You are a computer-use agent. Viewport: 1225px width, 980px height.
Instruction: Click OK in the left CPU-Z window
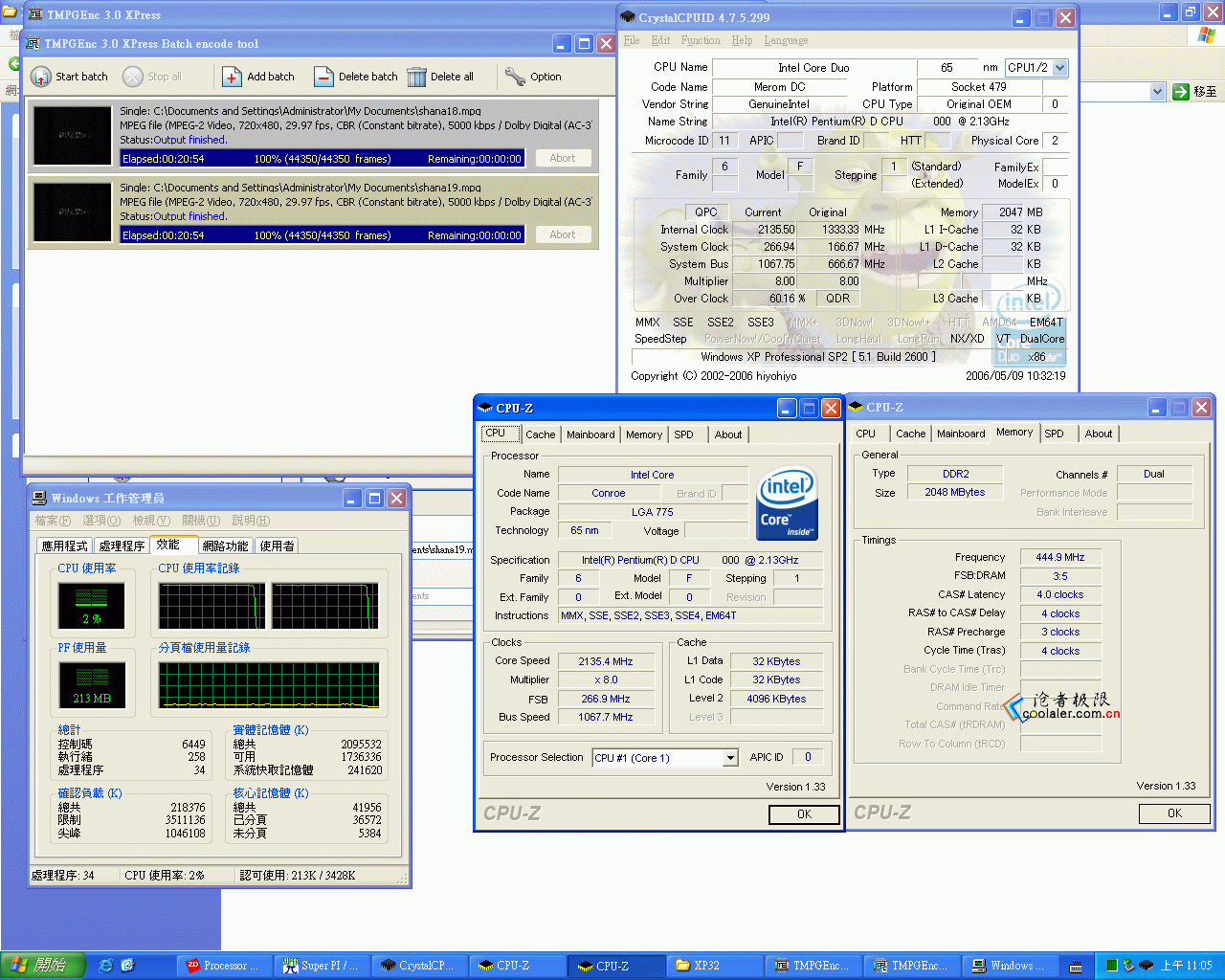[804, 814]
